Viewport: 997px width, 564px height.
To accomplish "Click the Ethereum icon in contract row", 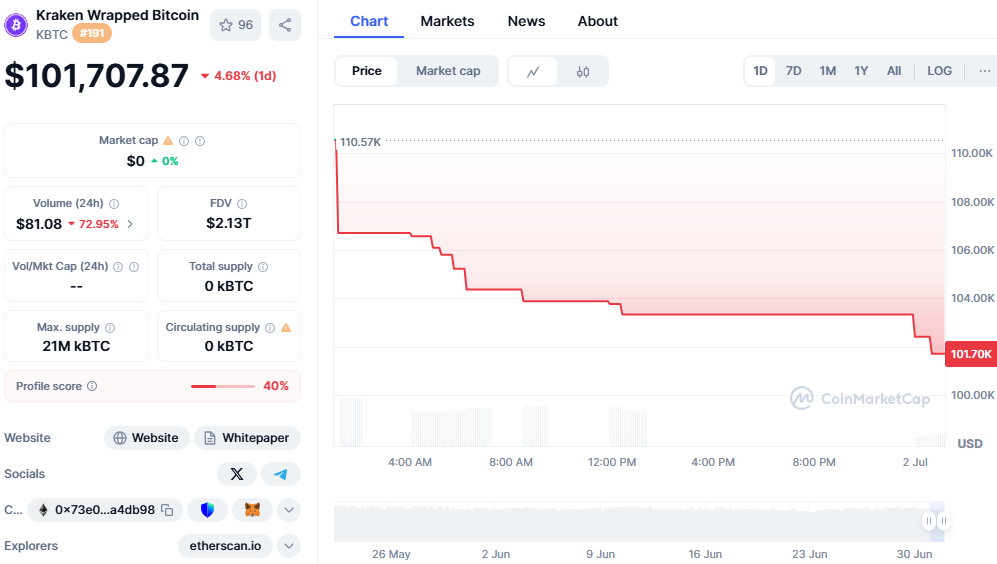I will tap(43, 510).
